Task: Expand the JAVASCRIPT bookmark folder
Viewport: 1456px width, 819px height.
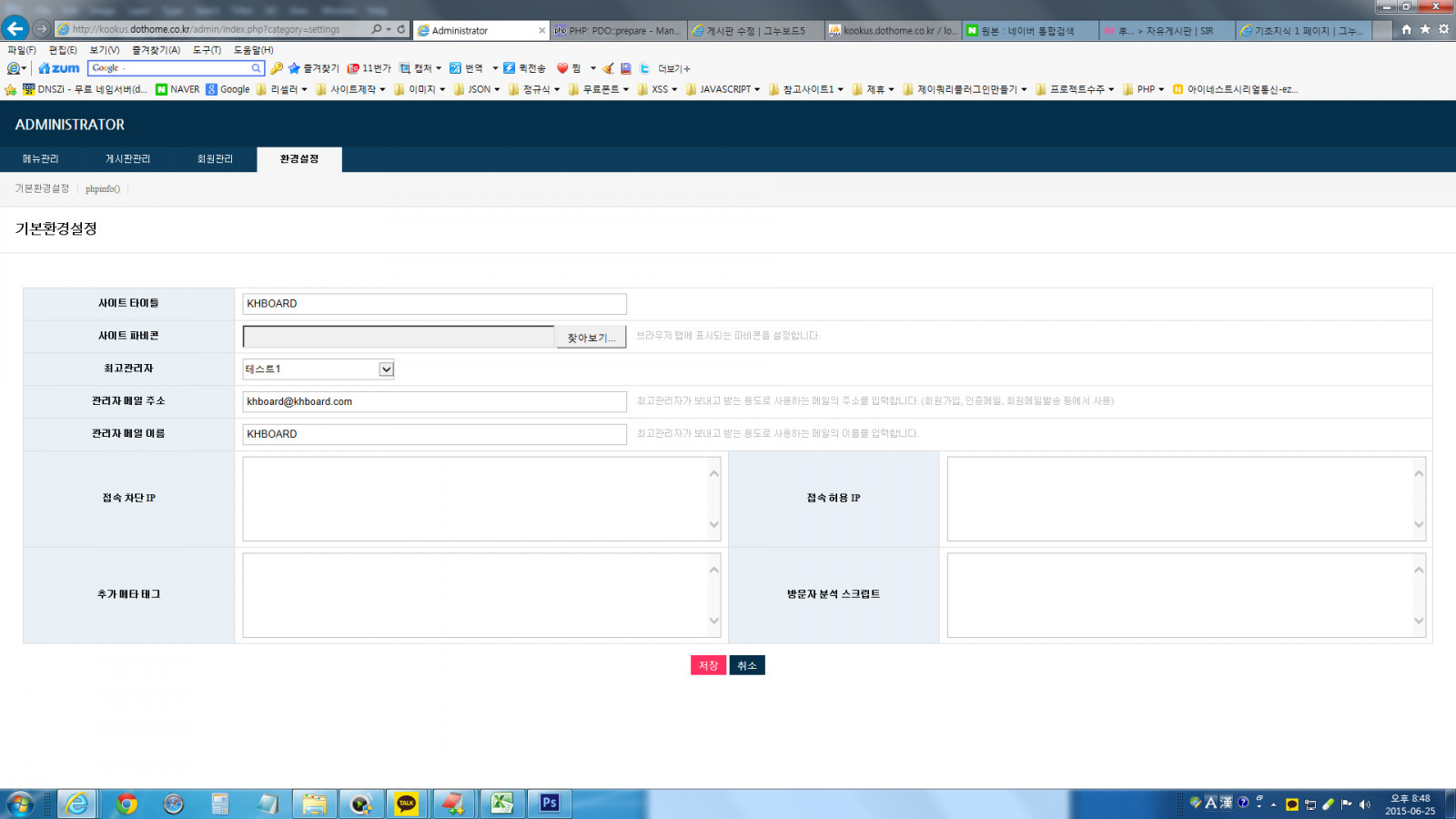Action: (x=723, y=89)
